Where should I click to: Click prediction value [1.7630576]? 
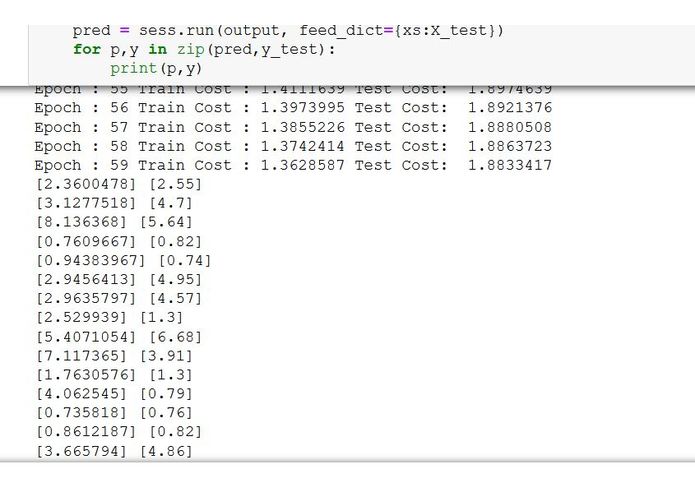click(86, 375)
